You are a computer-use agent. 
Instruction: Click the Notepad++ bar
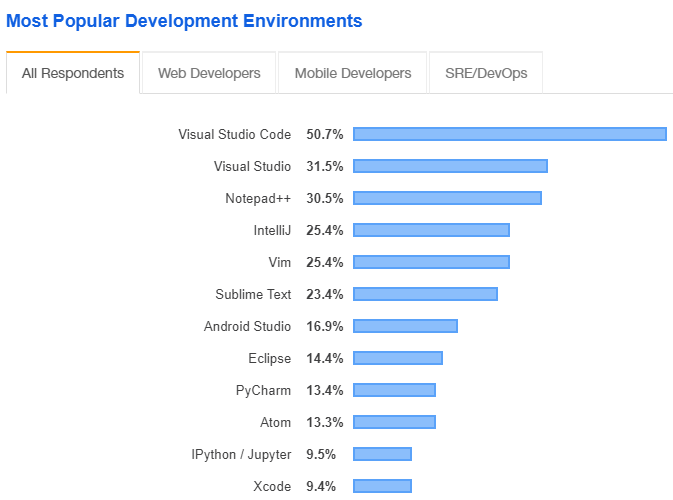click(x=447, y=198)
